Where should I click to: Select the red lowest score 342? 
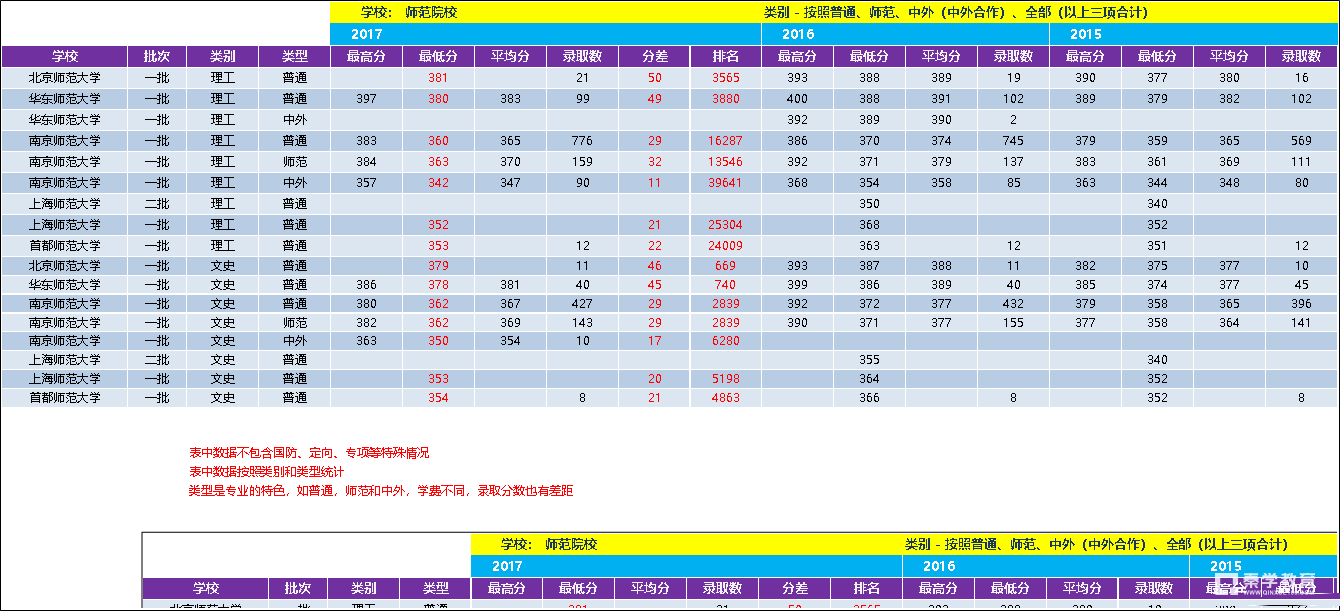coord(438,183)
